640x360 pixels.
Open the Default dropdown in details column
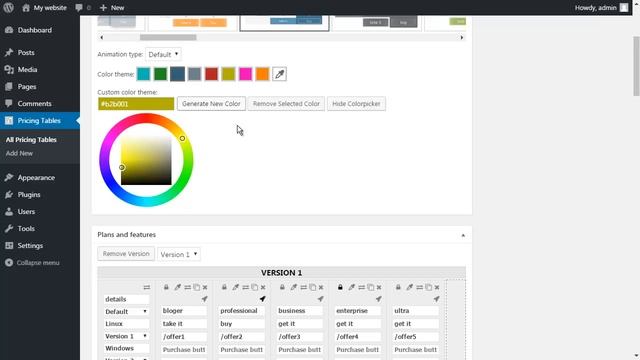point(126,311)
